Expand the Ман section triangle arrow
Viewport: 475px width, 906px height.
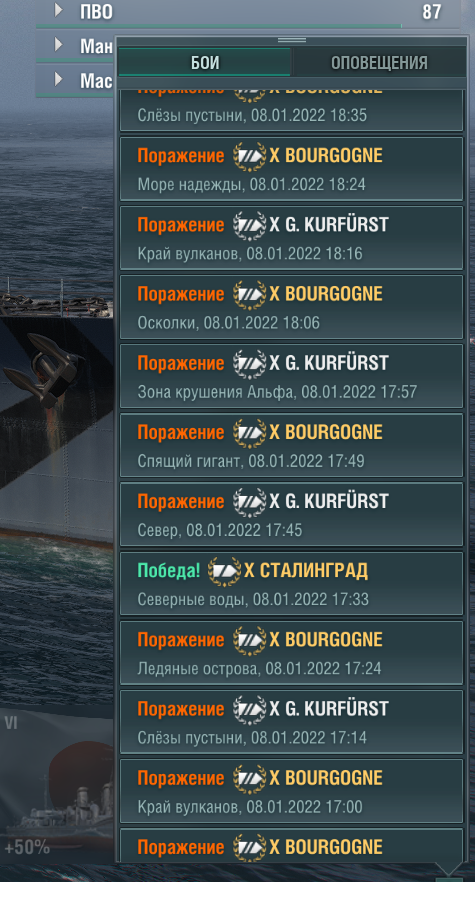(58, 44)
